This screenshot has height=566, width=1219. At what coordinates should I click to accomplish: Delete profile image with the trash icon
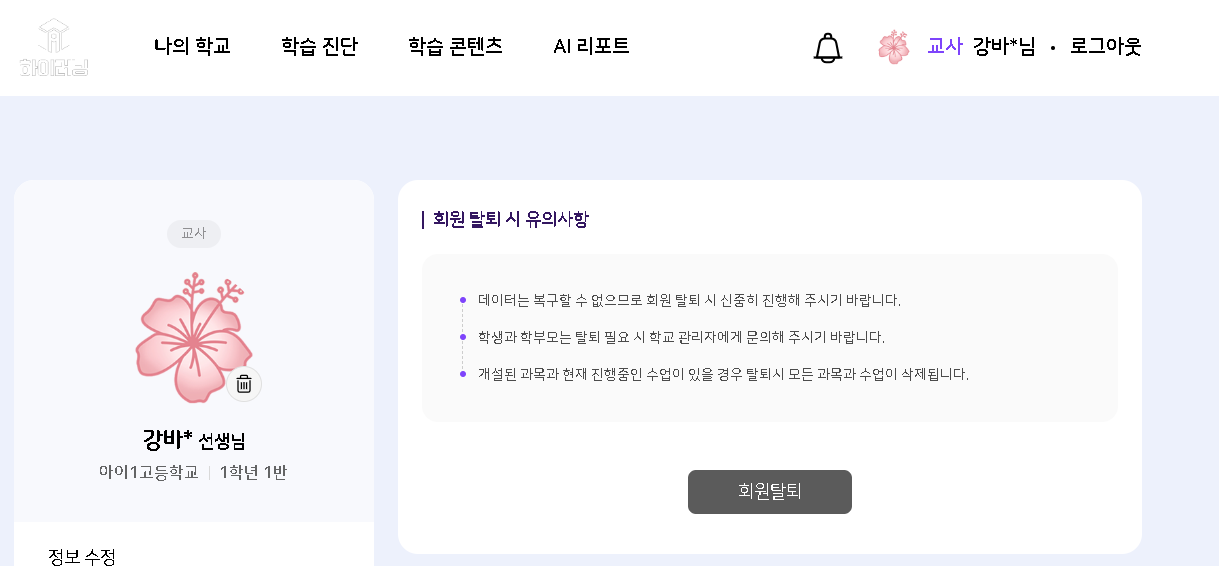click(x=244, y=384)
